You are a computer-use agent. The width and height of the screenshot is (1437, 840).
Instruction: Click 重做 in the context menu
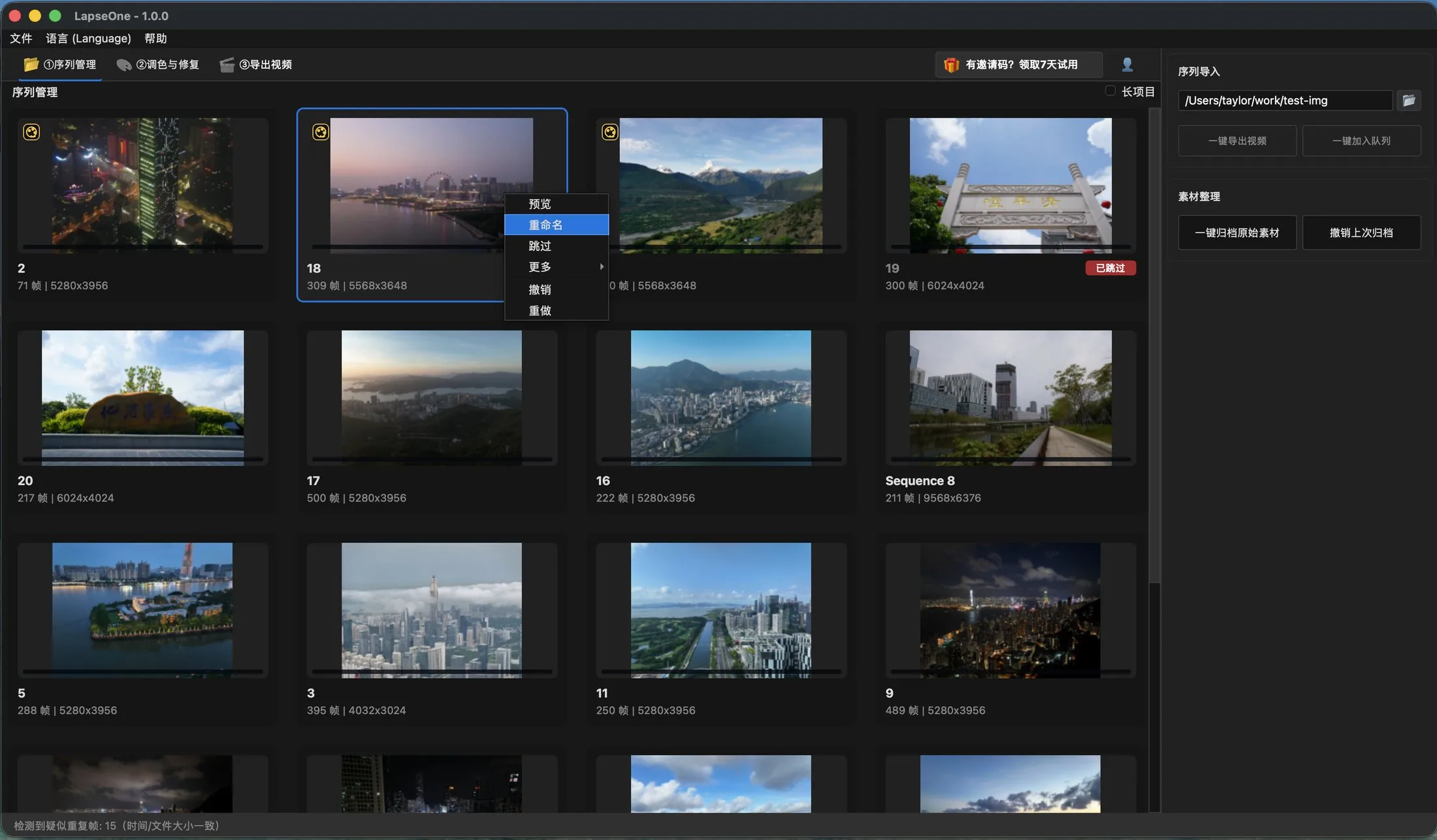pos(557,310)
